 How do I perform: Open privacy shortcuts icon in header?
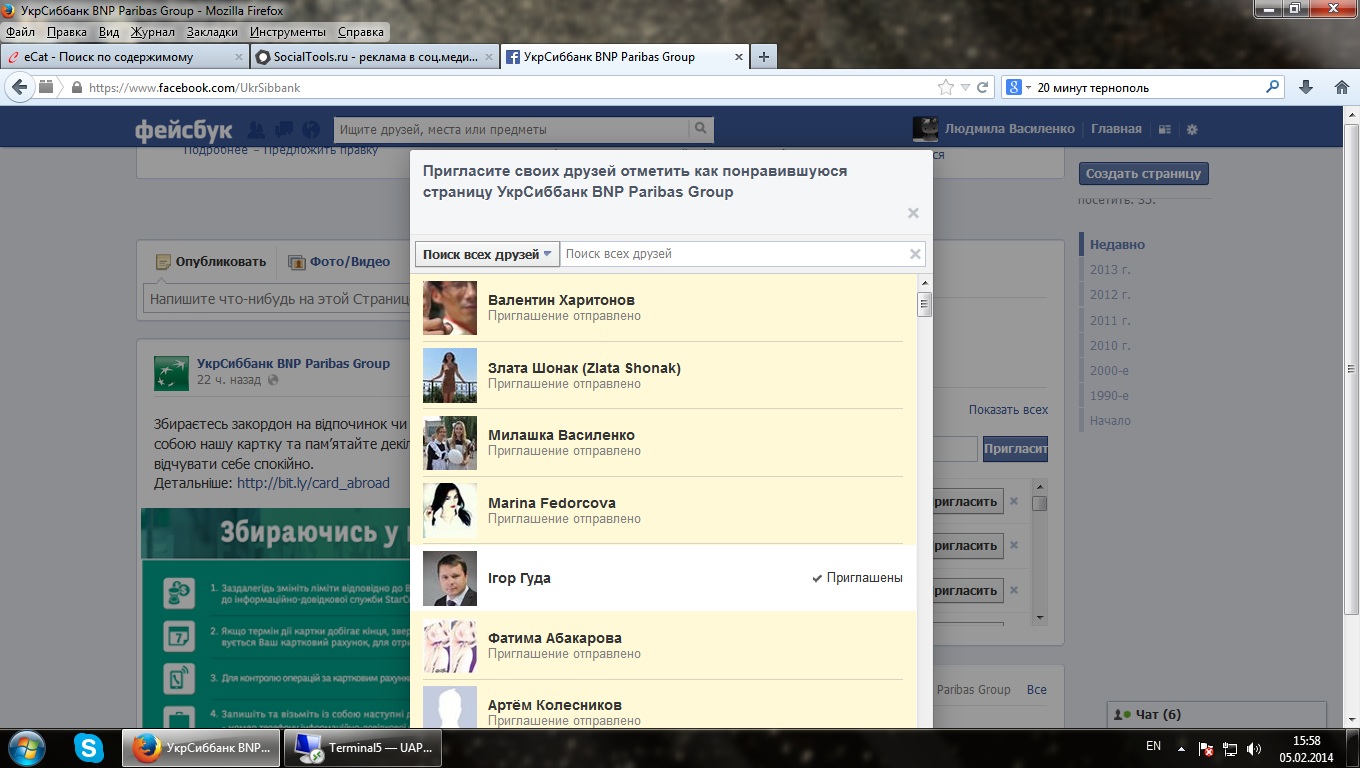(x=1165, y=129)
